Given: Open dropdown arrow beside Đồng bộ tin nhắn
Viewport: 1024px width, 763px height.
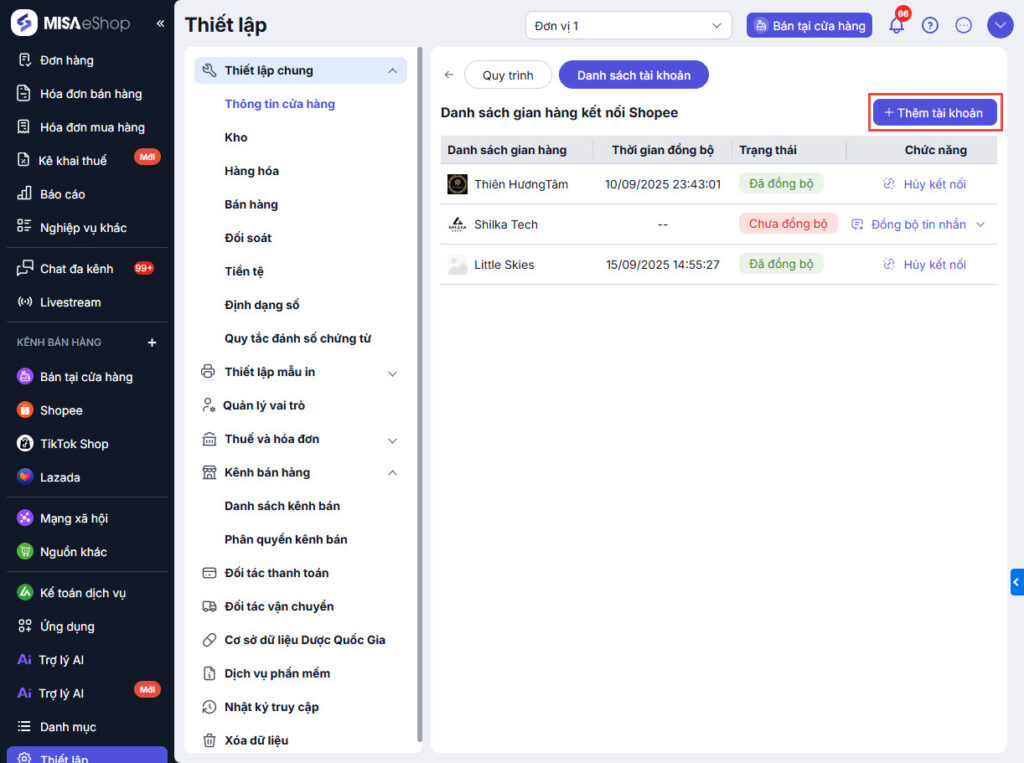Looking at the screenshot, I should click(x=980, y=225).
